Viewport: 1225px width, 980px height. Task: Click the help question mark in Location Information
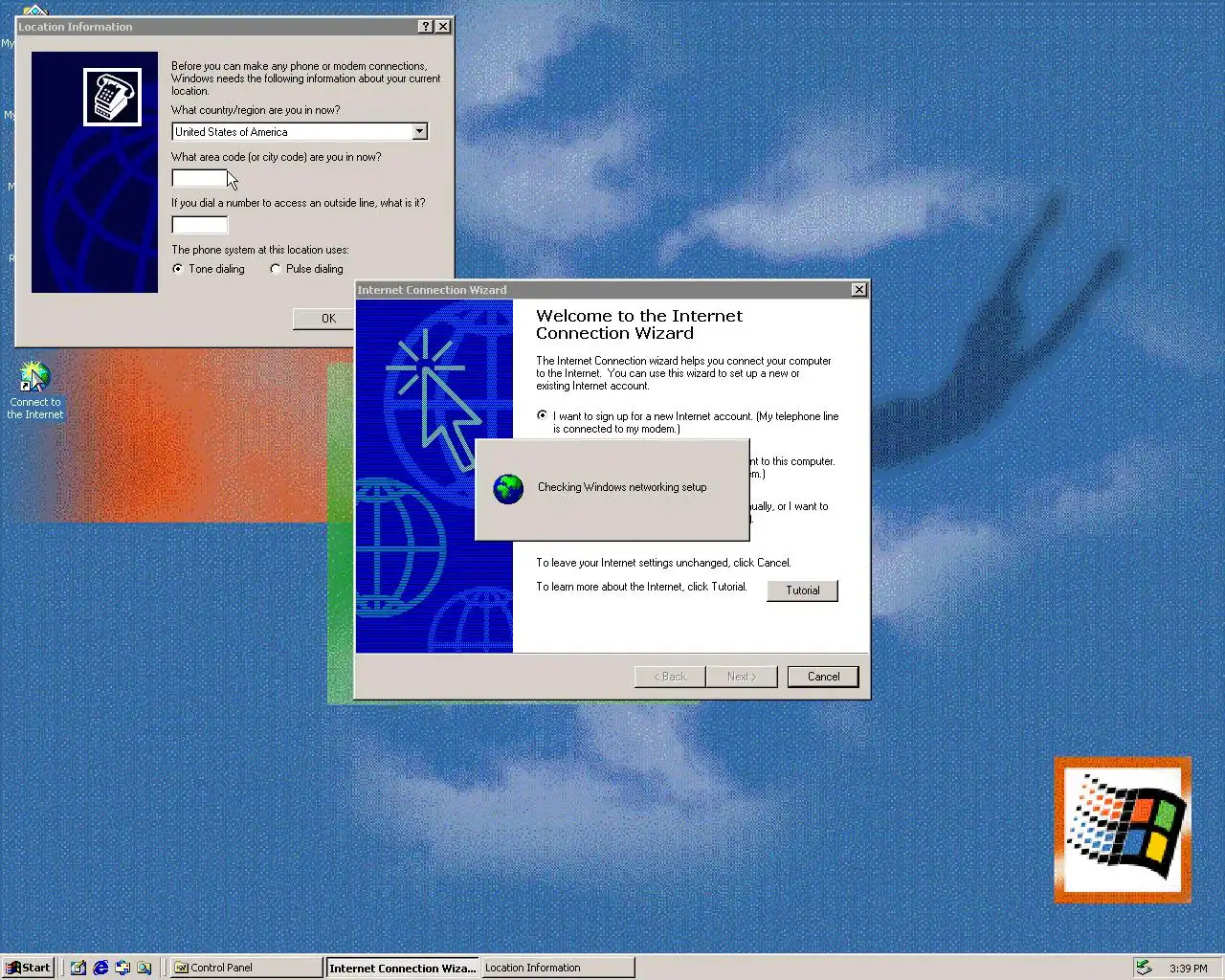[x=426, y=27]
